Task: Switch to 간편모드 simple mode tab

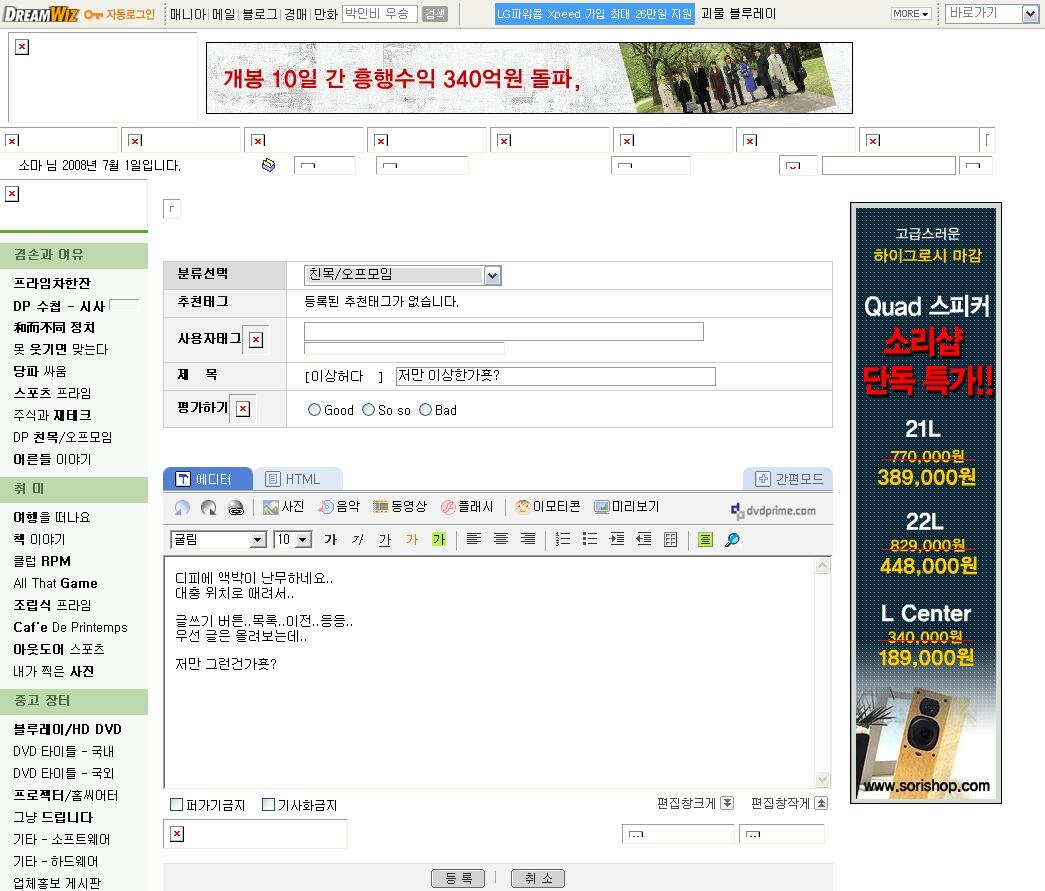Action: 788,479
